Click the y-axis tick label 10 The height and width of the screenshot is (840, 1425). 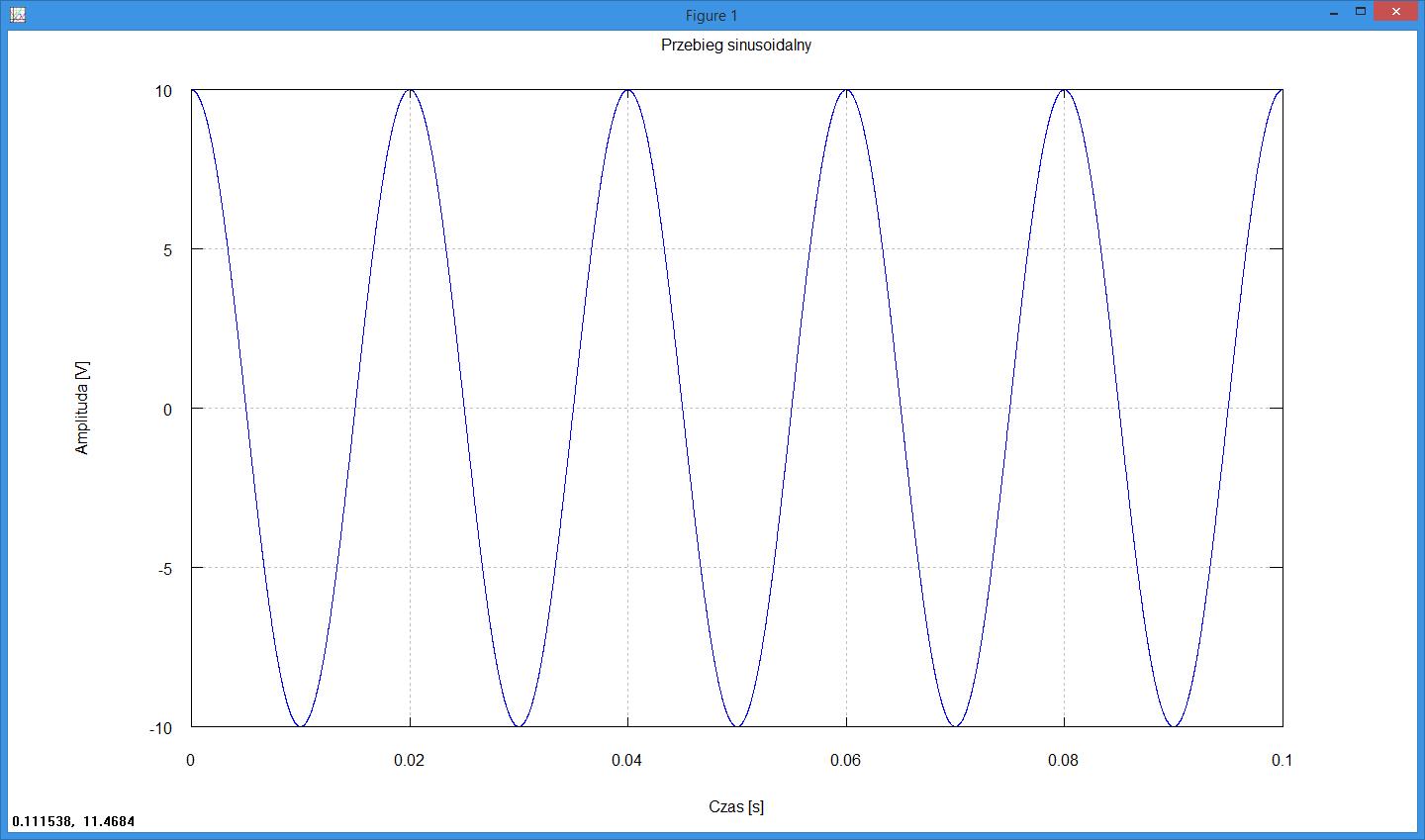(163, 91)
